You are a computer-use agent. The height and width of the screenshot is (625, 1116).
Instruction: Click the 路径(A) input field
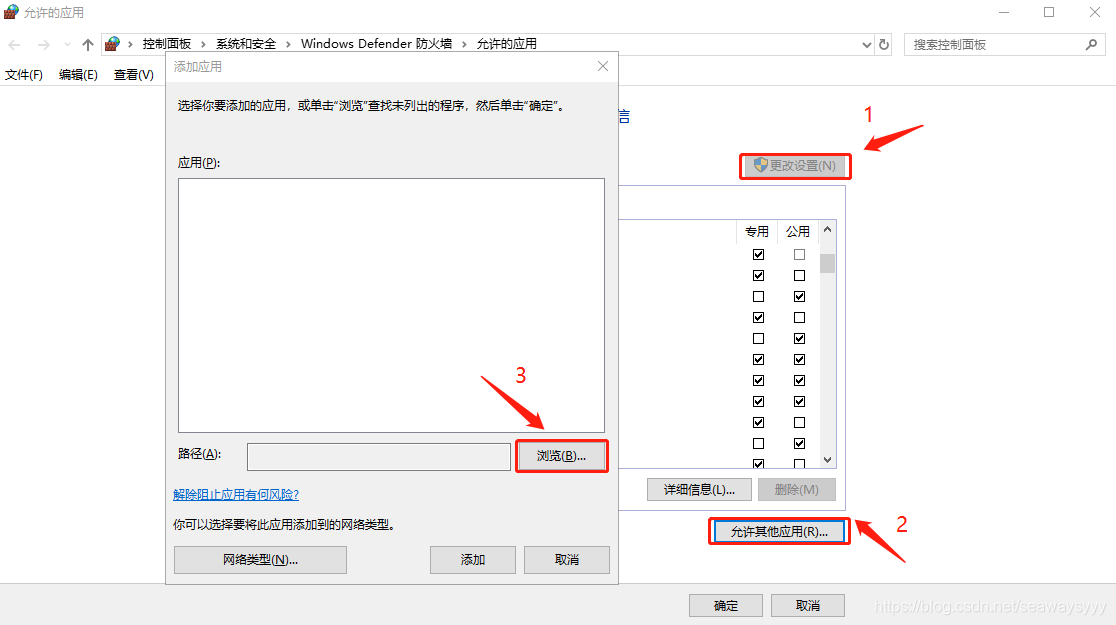click(379, 456)
